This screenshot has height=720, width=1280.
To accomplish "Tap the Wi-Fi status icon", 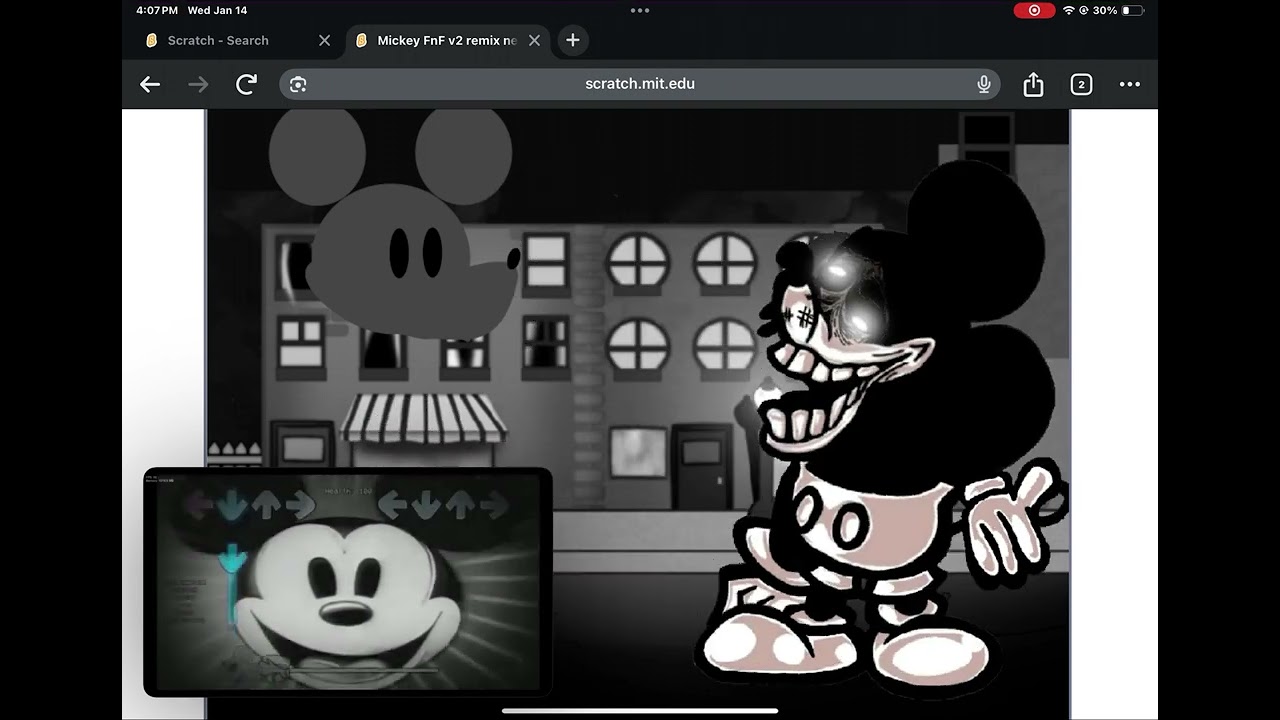I will (1068, 10).
